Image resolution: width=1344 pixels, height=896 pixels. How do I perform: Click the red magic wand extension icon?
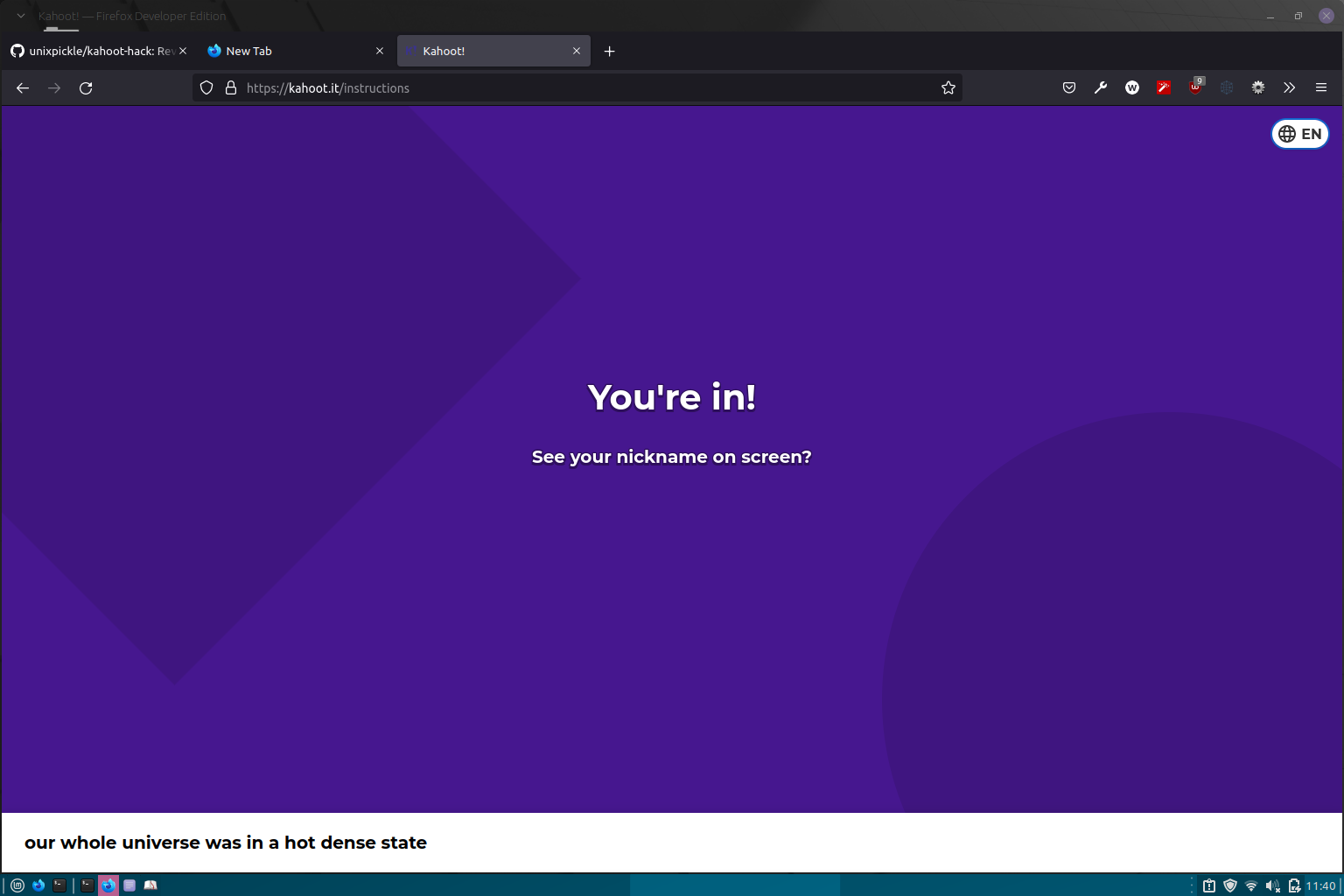(1163, 87)
